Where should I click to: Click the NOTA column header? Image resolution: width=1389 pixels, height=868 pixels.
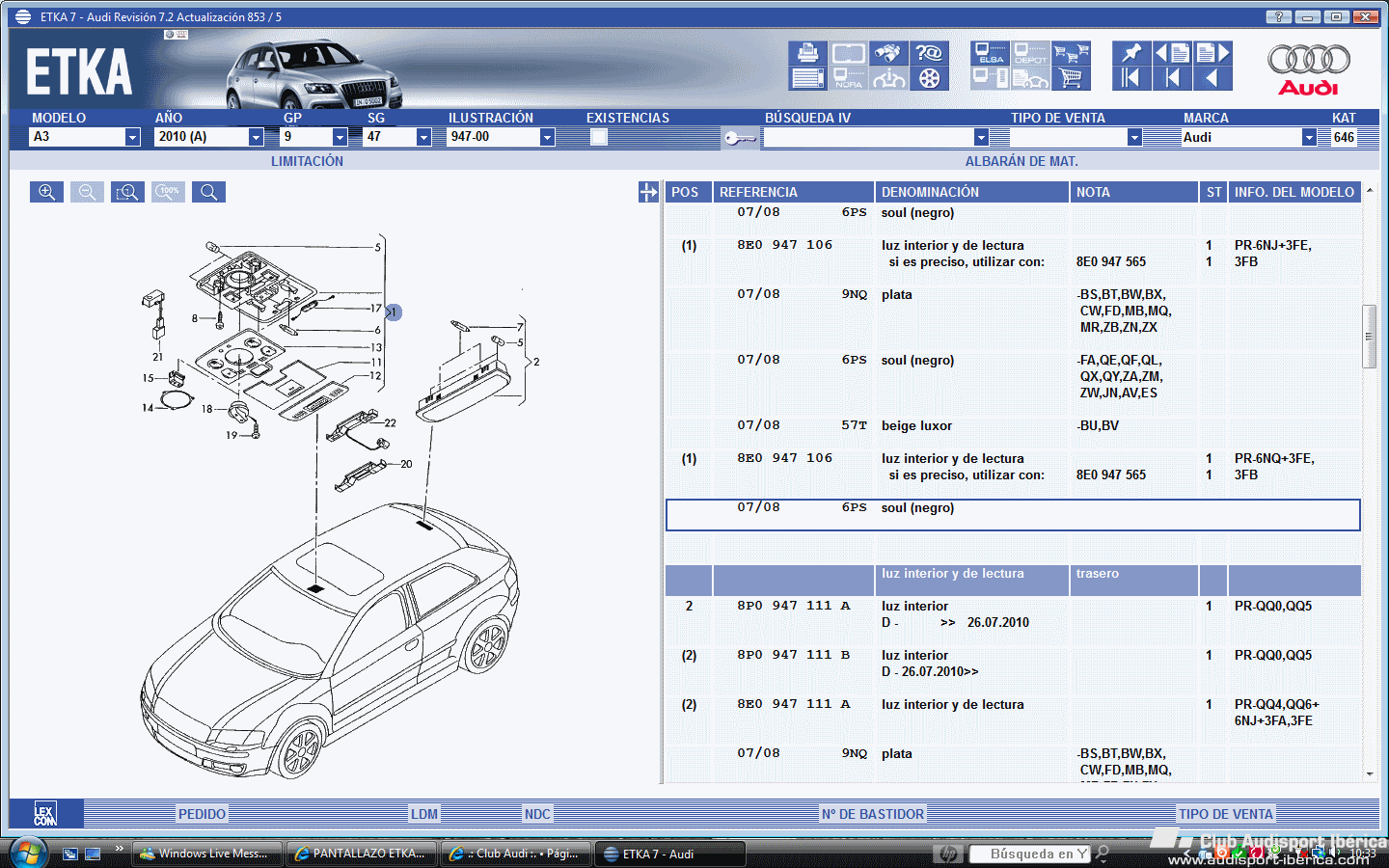click(1133, 192)
